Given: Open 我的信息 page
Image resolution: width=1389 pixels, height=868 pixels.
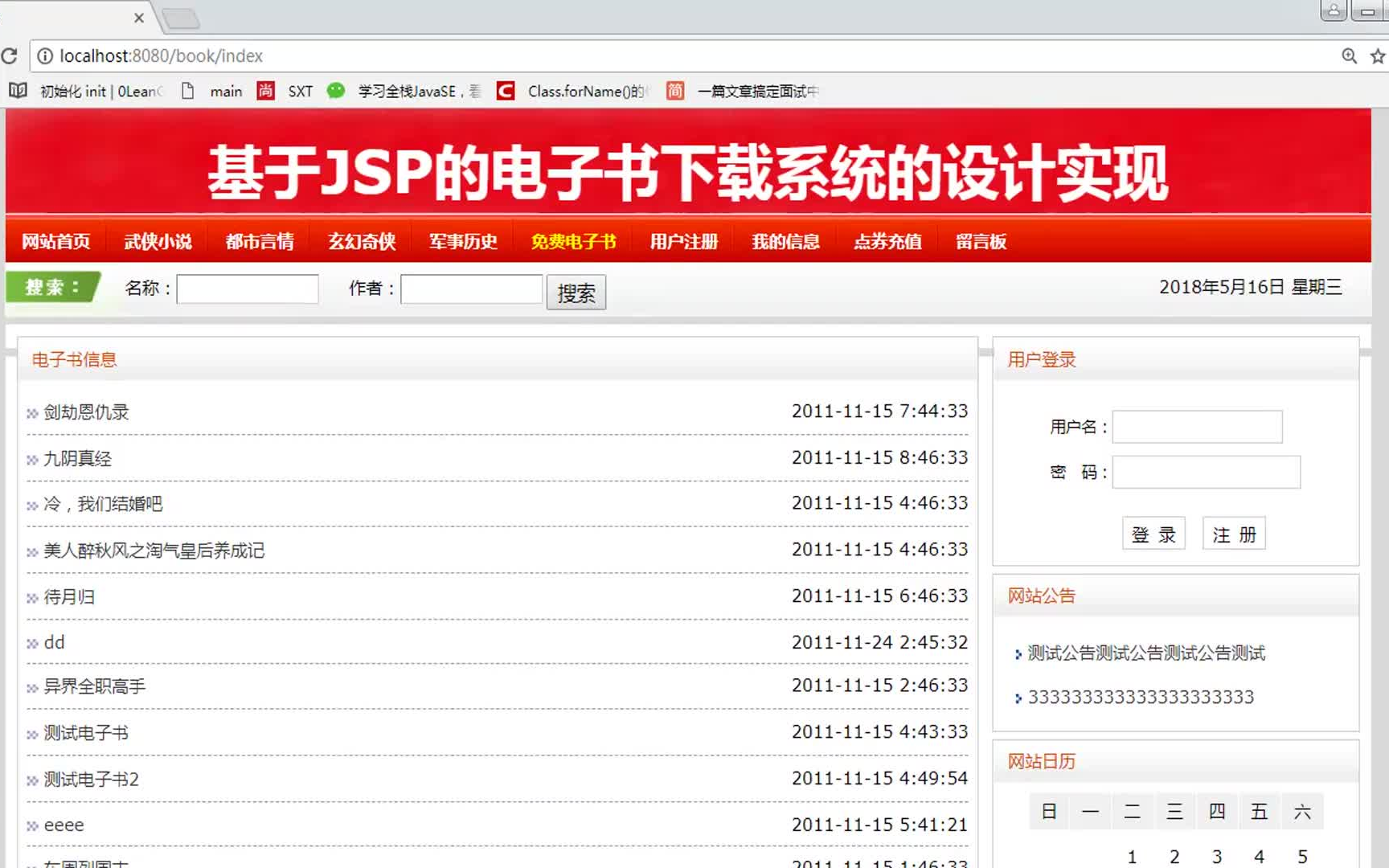Looking at the screenshot, I should (786, 242).
